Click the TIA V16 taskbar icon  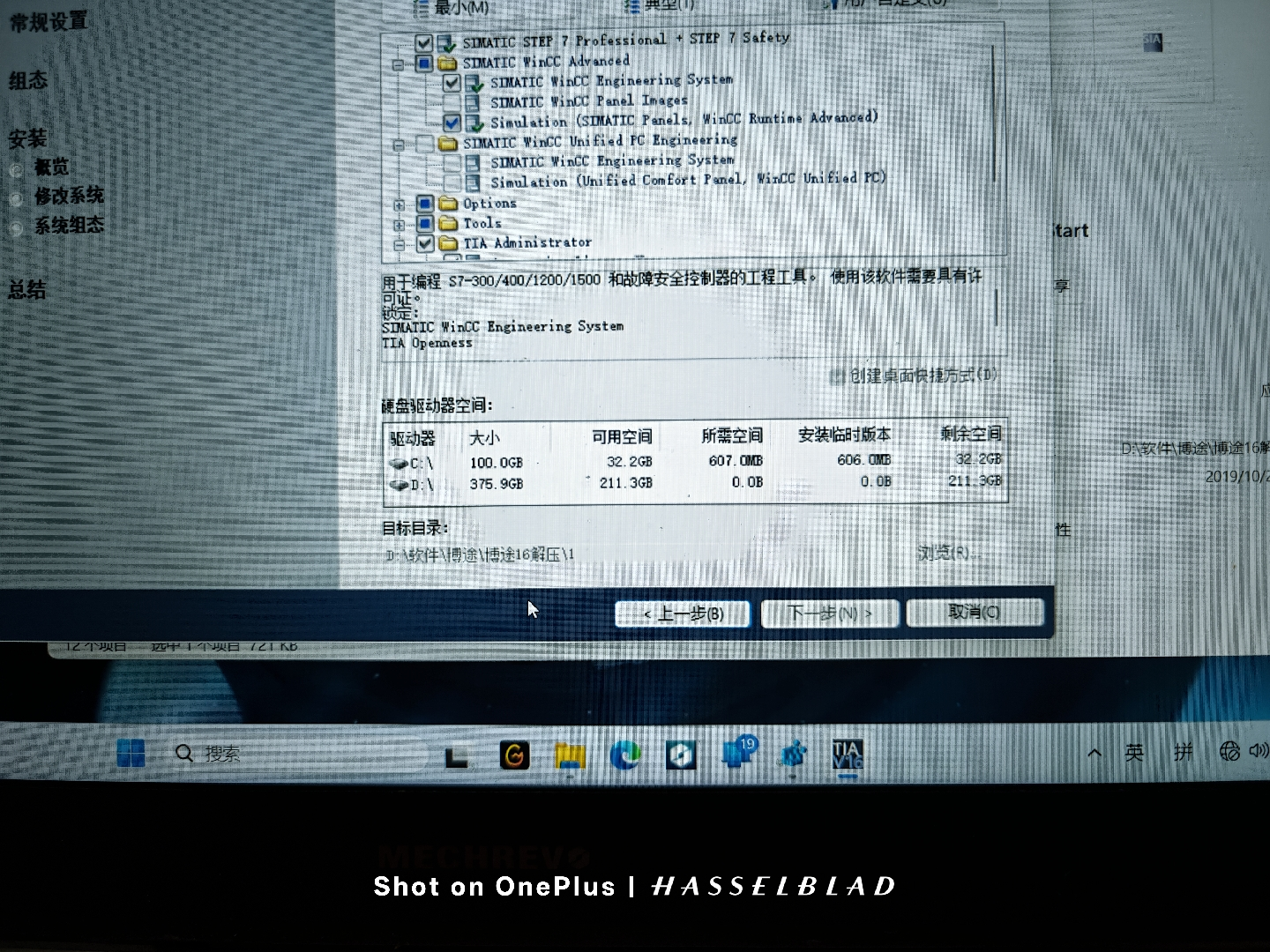[847, 755]
